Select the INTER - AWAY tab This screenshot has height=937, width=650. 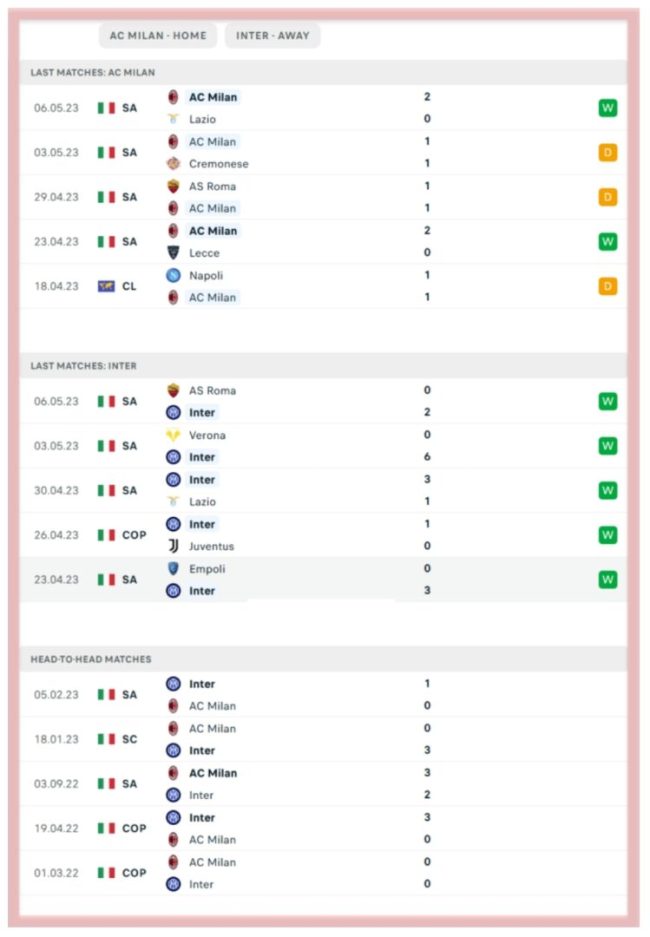pos(272,36)
